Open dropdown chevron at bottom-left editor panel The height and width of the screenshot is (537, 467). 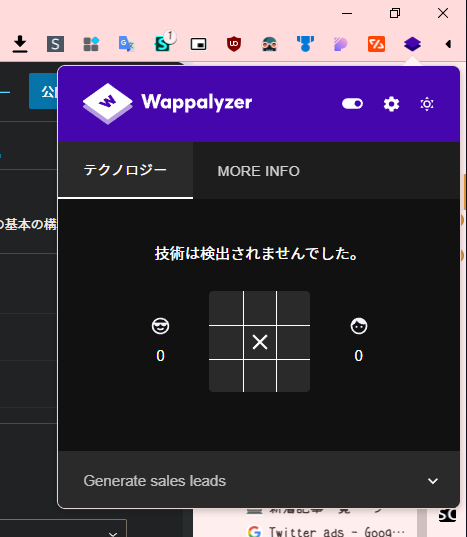(x=113, y=533)
